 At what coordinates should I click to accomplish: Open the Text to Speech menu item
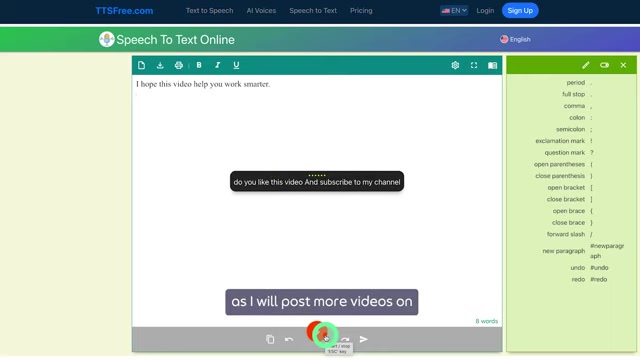(x=209, y=11)
